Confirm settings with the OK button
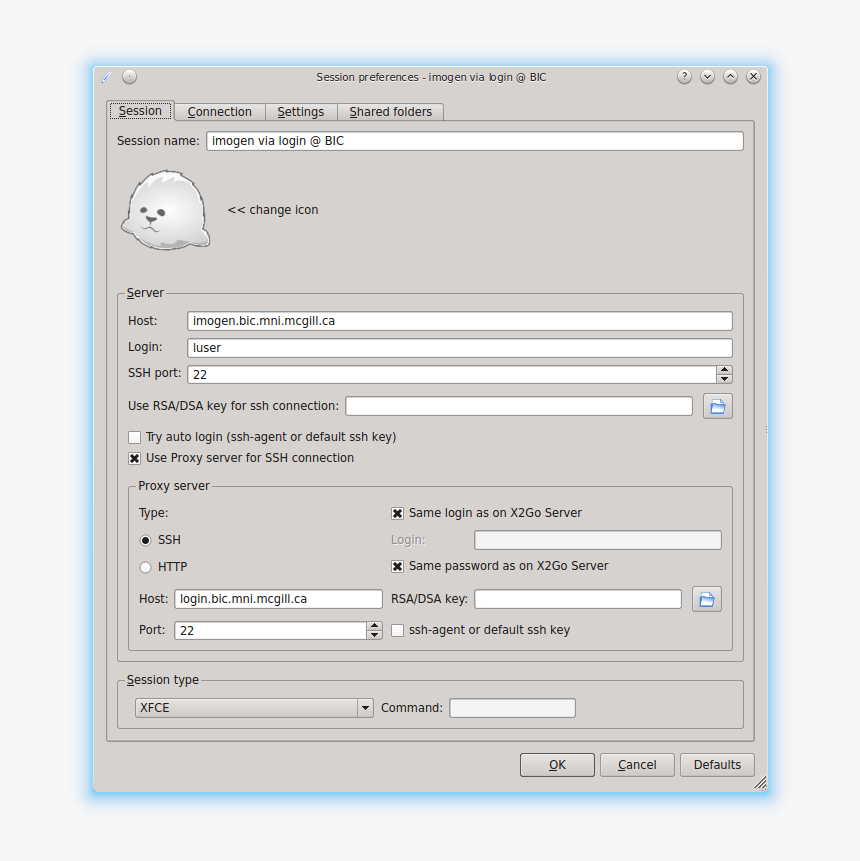 [x=557, y=764]
